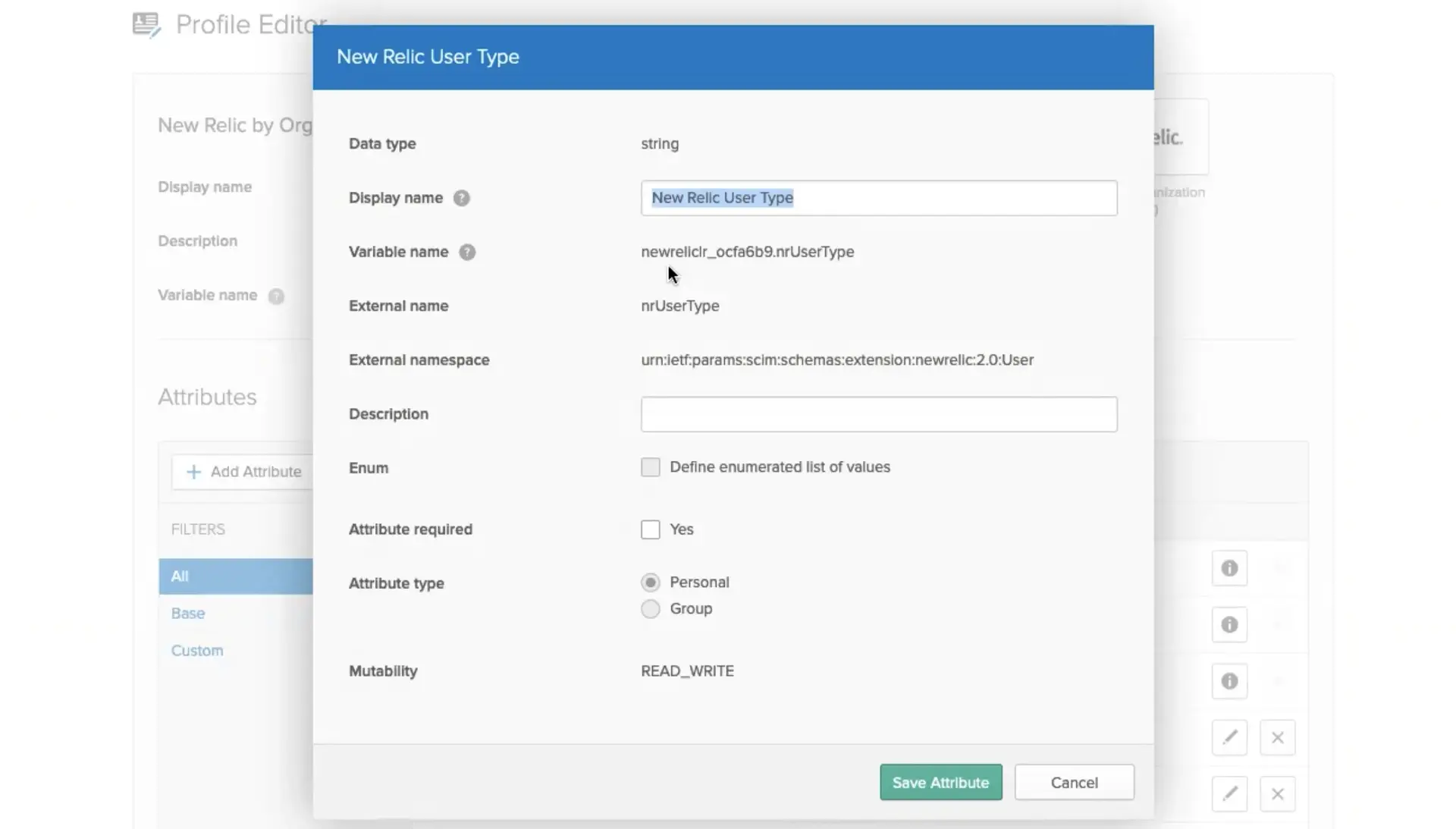Viewport: 1456px width, 829px height.
Task: Click the Add Attribute button
Action: [242, 472]
